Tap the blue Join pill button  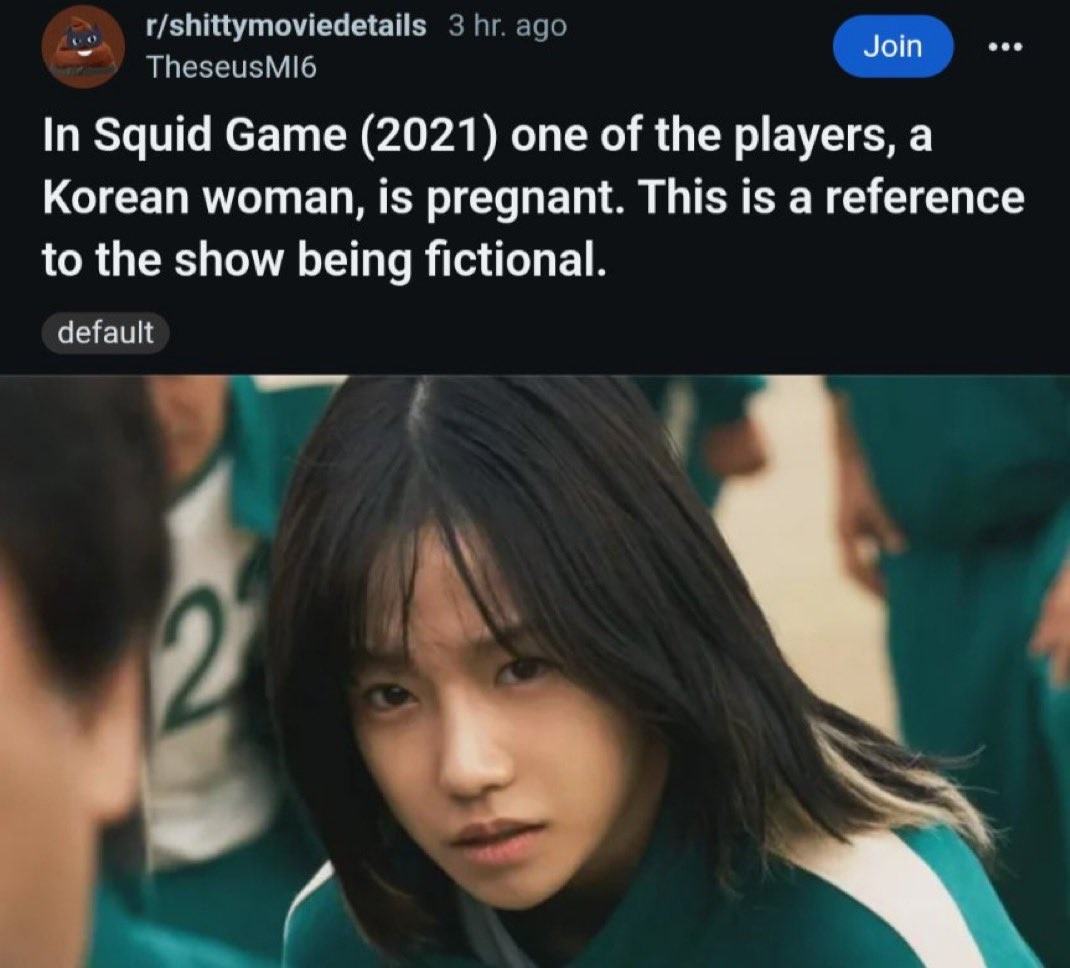(x=893, y=46)
